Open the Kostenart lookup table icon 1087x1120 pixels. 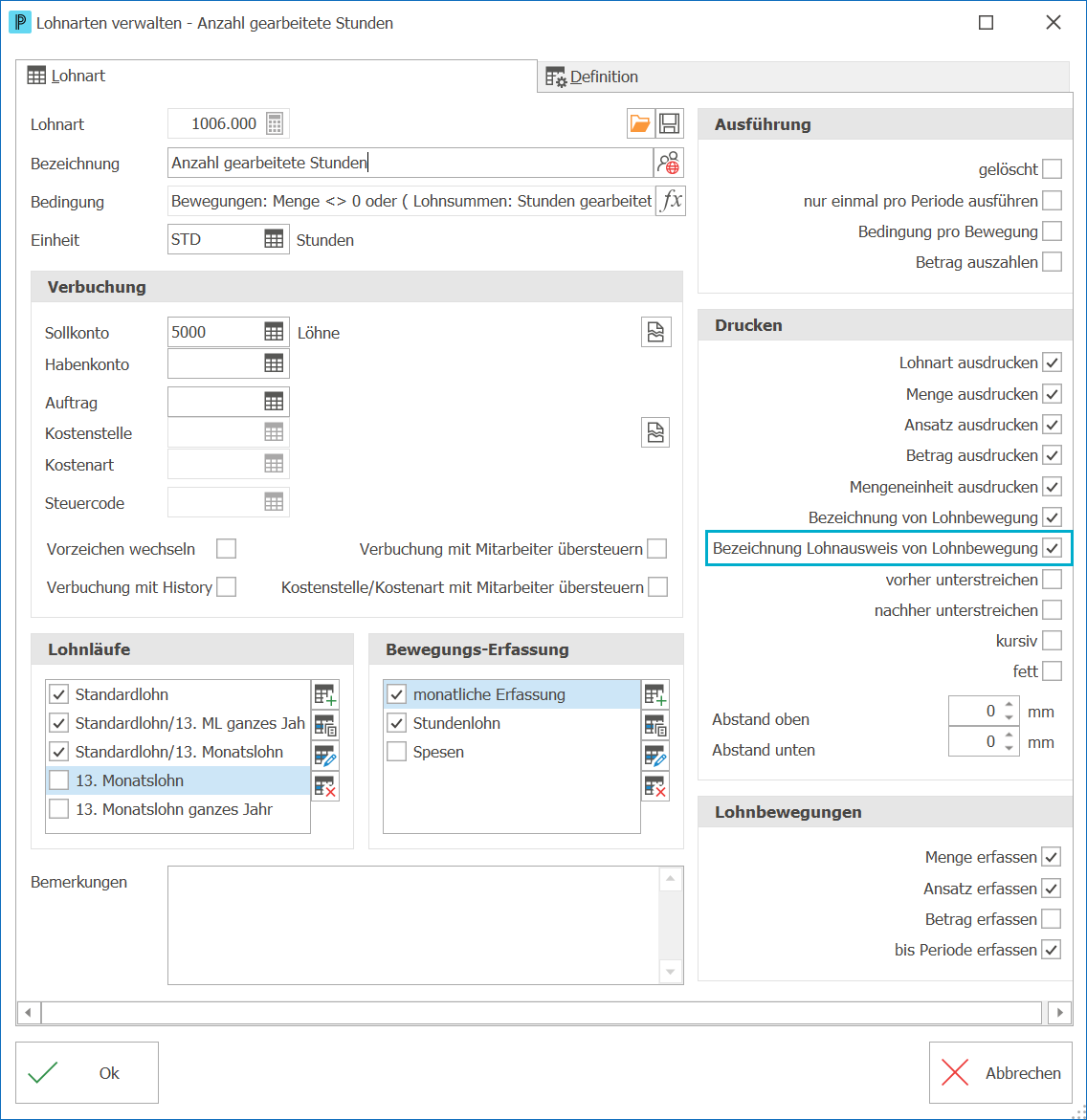click(x=274, y=464)
